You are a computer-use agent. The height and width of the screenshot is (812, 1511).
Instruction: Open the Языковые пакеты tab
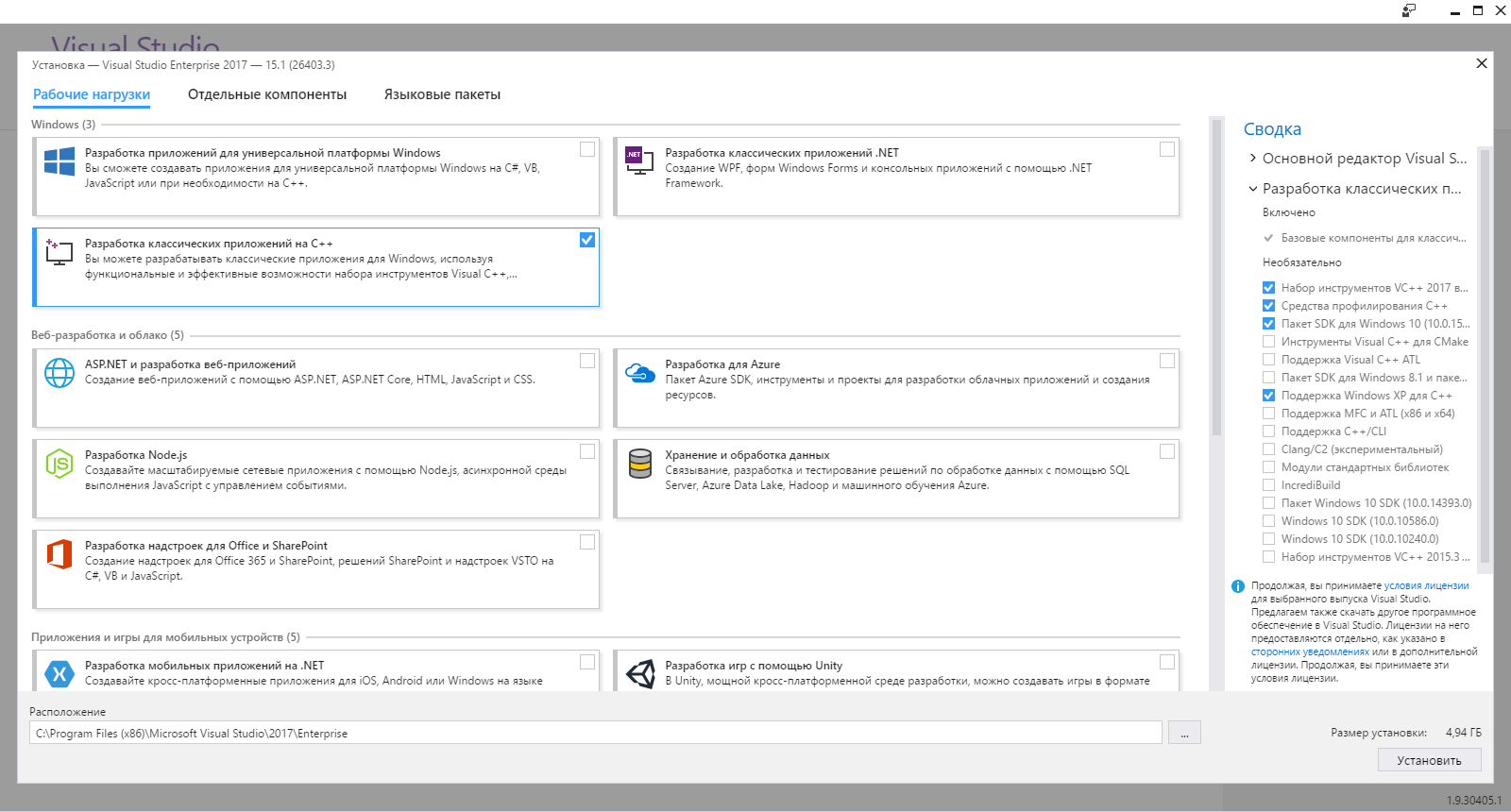coord(442,94)
